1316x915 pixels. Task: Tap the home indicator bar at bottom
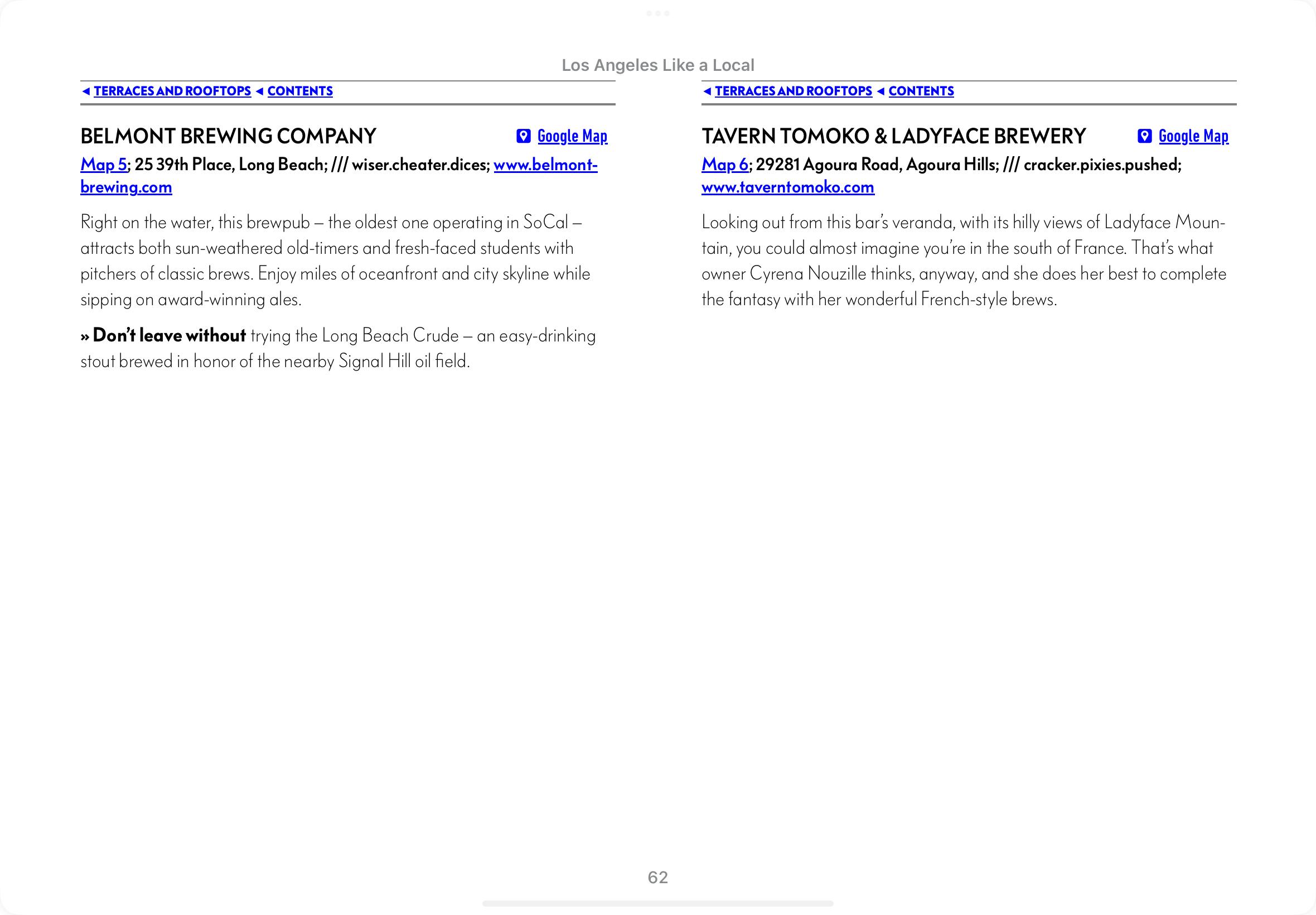[x=657, y=903]
